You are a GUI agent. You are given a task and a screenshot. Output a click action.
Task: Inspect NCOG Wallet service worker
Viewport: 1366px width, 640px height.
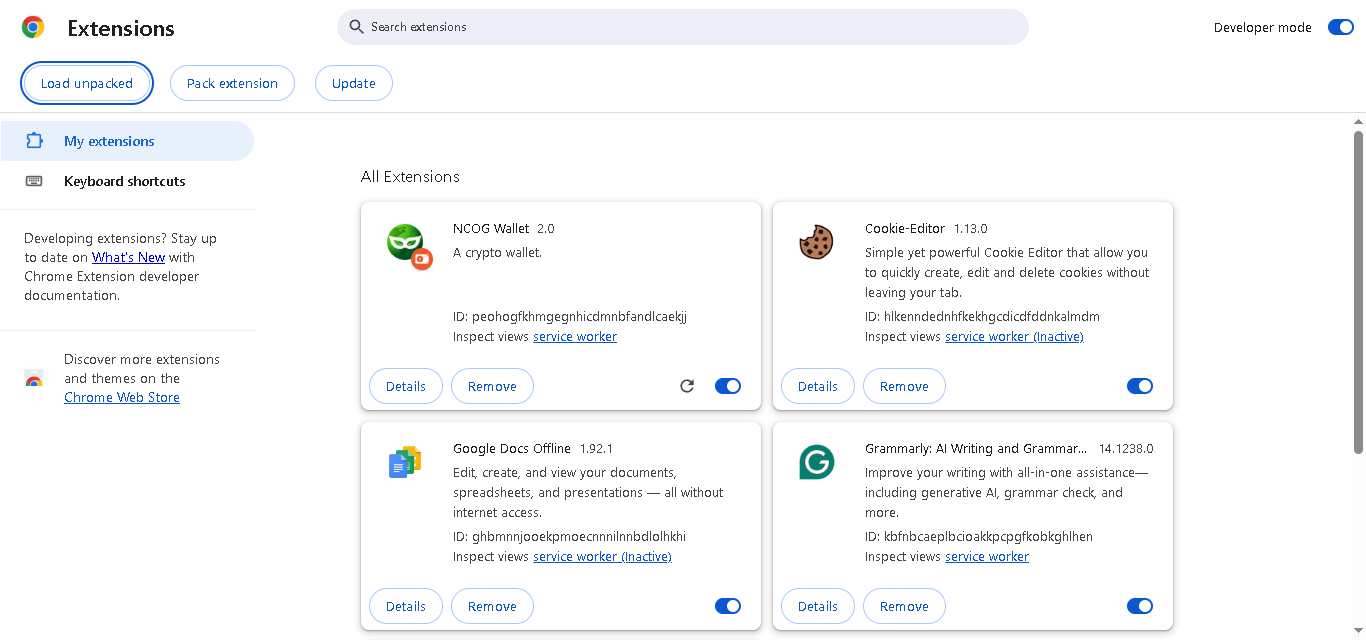coord(575,337)
